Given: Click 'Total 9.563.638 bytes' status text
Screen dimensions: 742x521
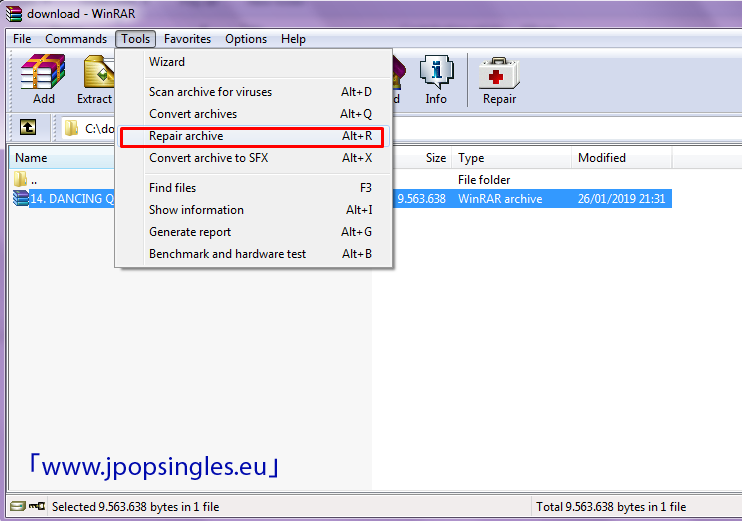Looking at the screenshot, I should point(611,507).
